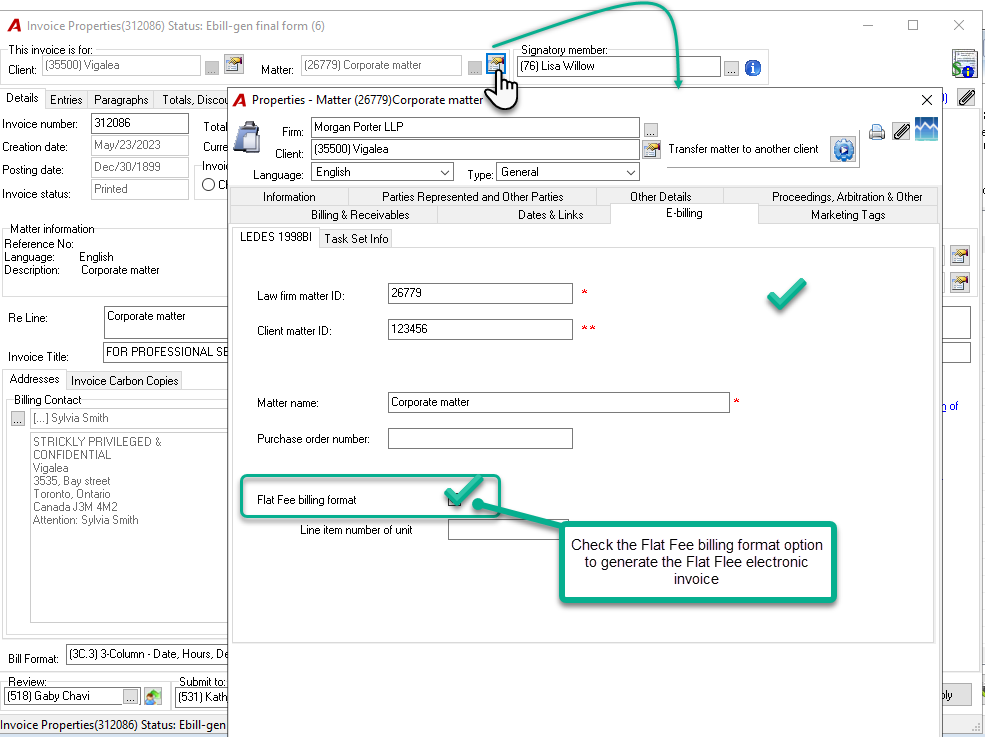The width and height of the screenshot is (985, 737).
Task: Open attachments paperclip in matter Properties dialog
Action: [901, 131]
